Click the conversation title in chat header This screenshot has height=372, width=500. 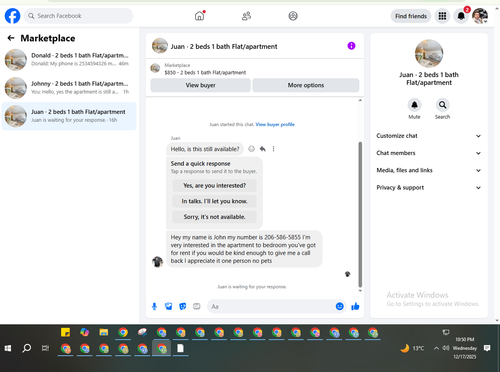(224, 47)
